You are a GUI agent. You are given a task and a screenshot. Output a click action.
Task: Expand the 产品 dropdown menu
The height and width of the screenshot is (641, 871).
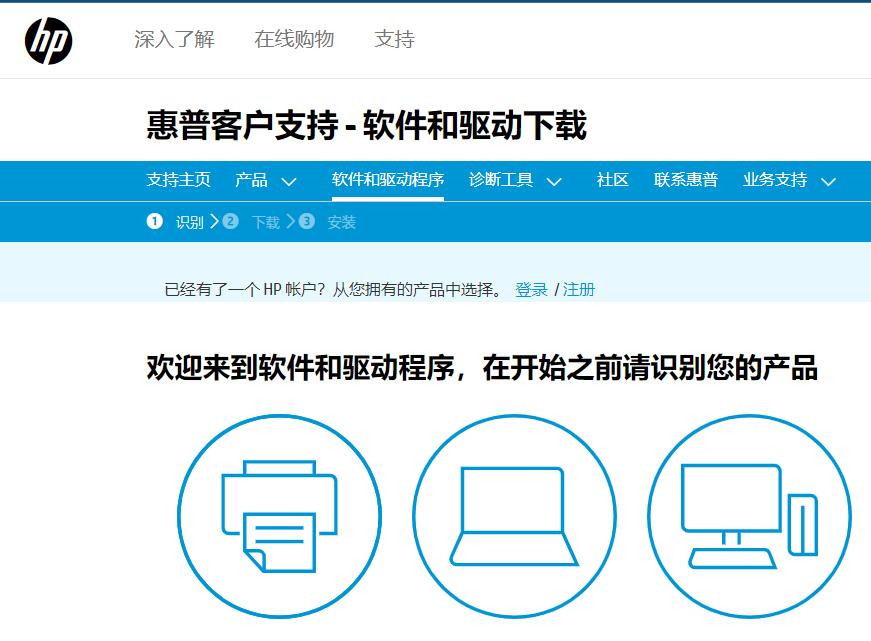click(264, 181)
